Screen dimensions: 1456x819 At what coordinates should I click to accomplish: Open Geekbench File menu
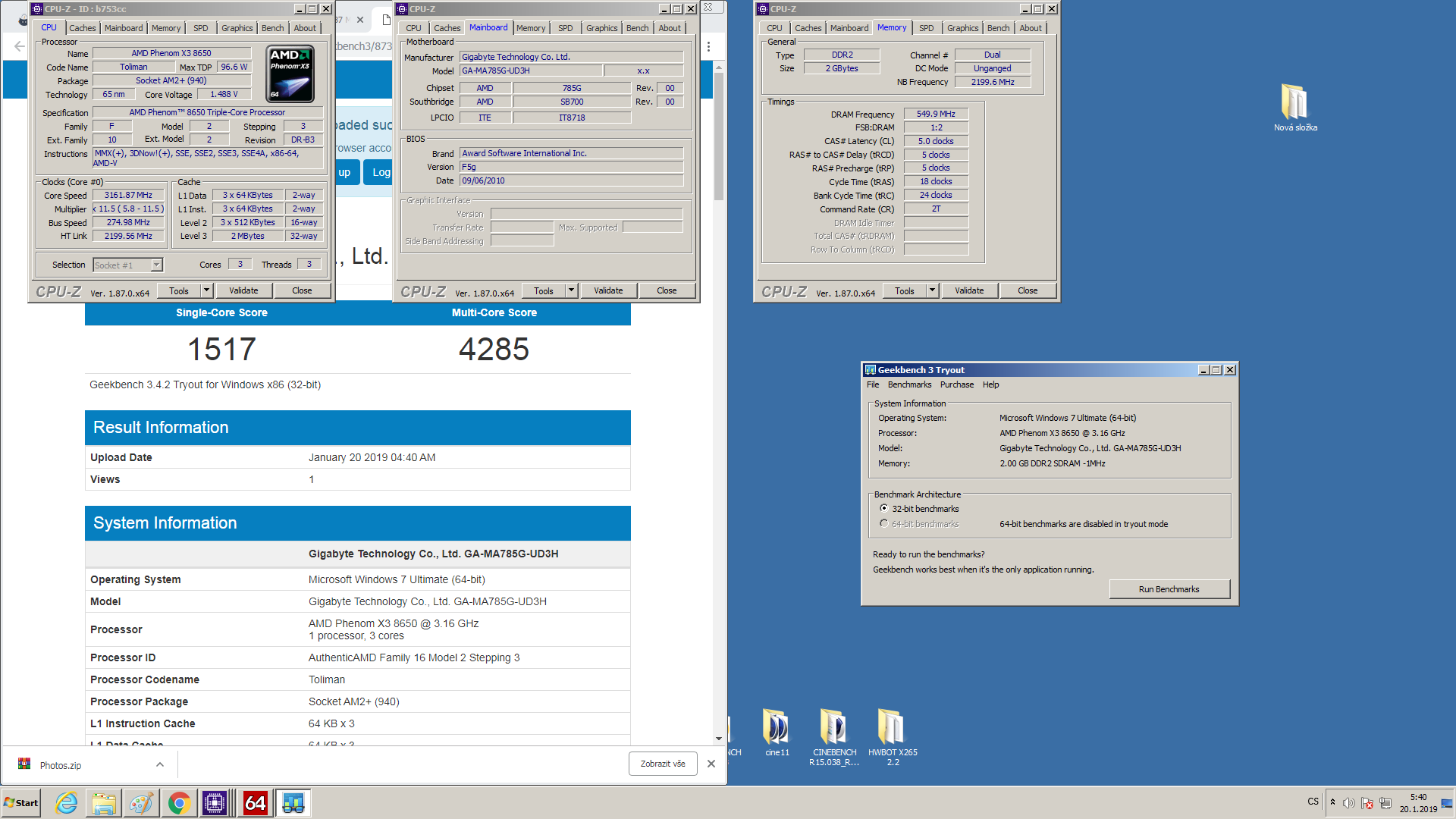pos(873,384)
